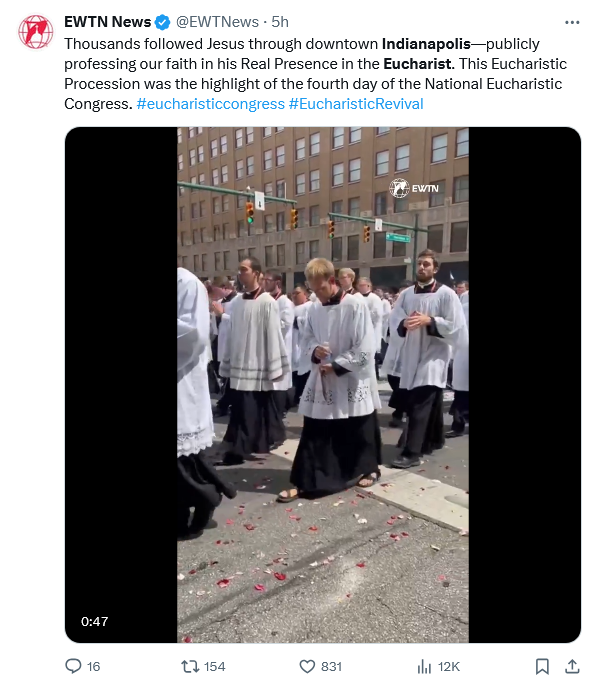Click the 831 likes count
The width and height of the screenshot is (598, 688).
331,666
